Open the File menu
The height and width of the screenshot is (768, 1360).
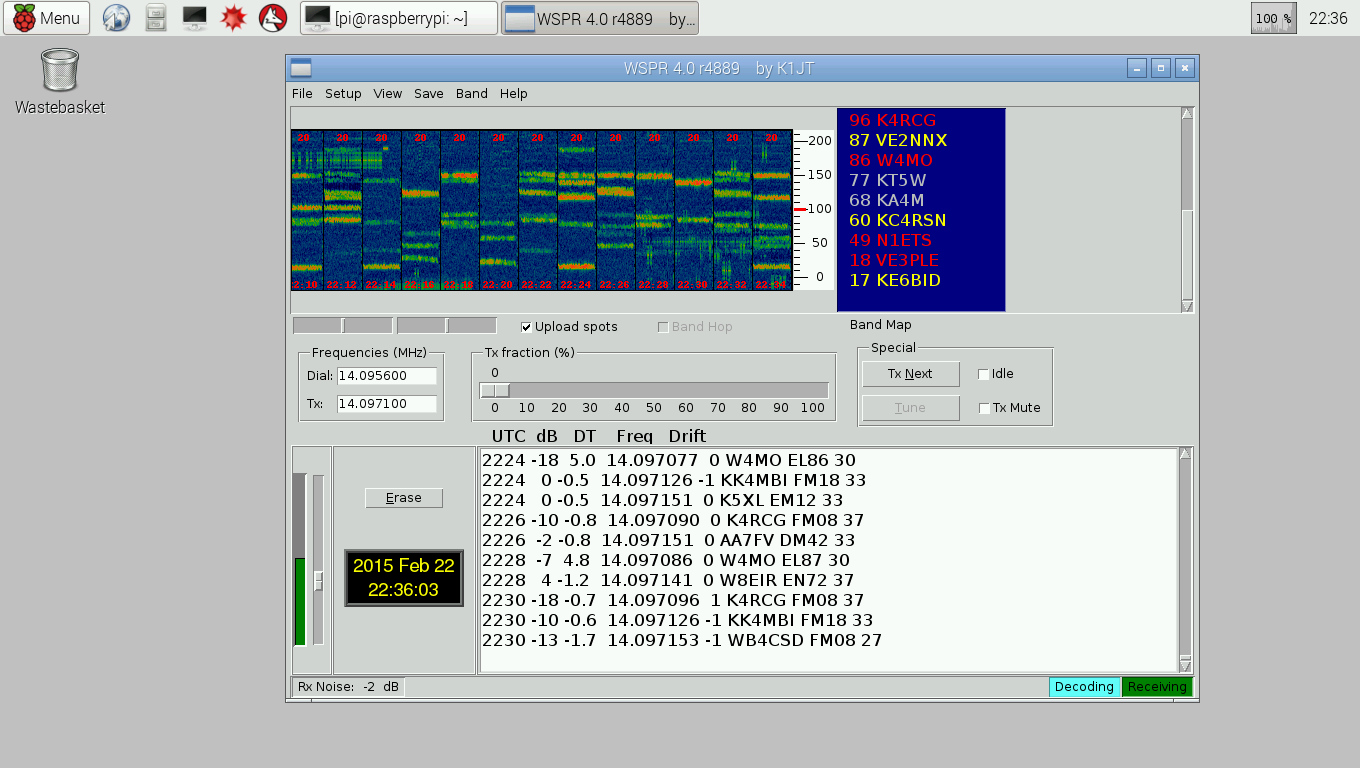(x=302, y=94)
